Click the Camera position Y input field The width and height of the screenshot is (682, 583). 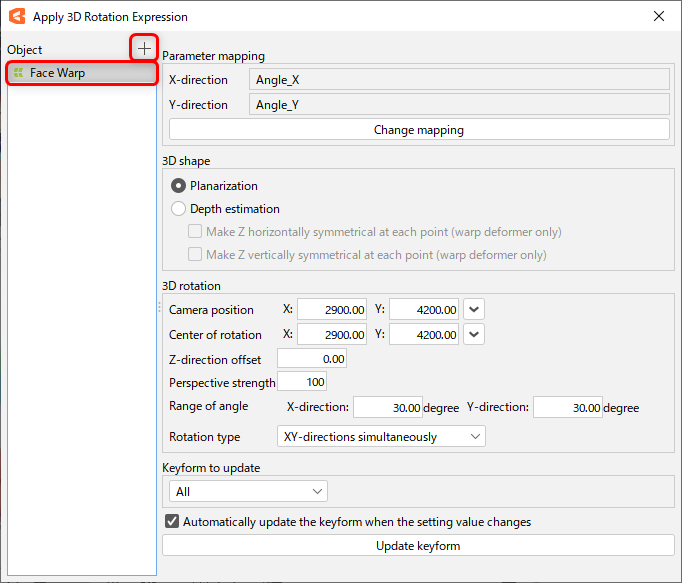click(x=425, y=310)
